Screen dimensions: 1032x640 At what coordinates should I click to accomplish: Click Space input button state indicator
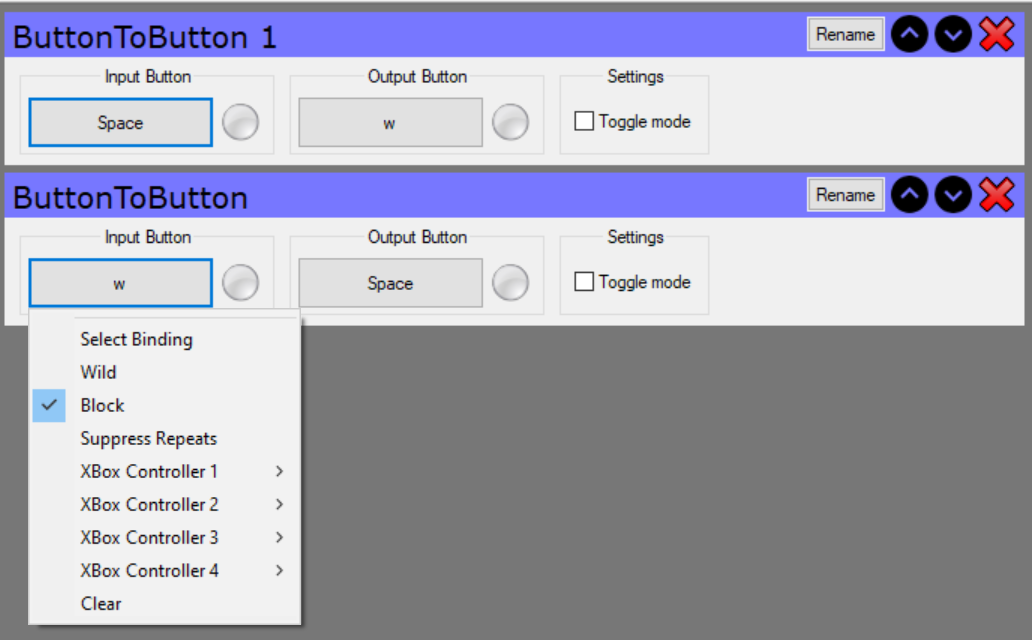(x=240, y=122)
